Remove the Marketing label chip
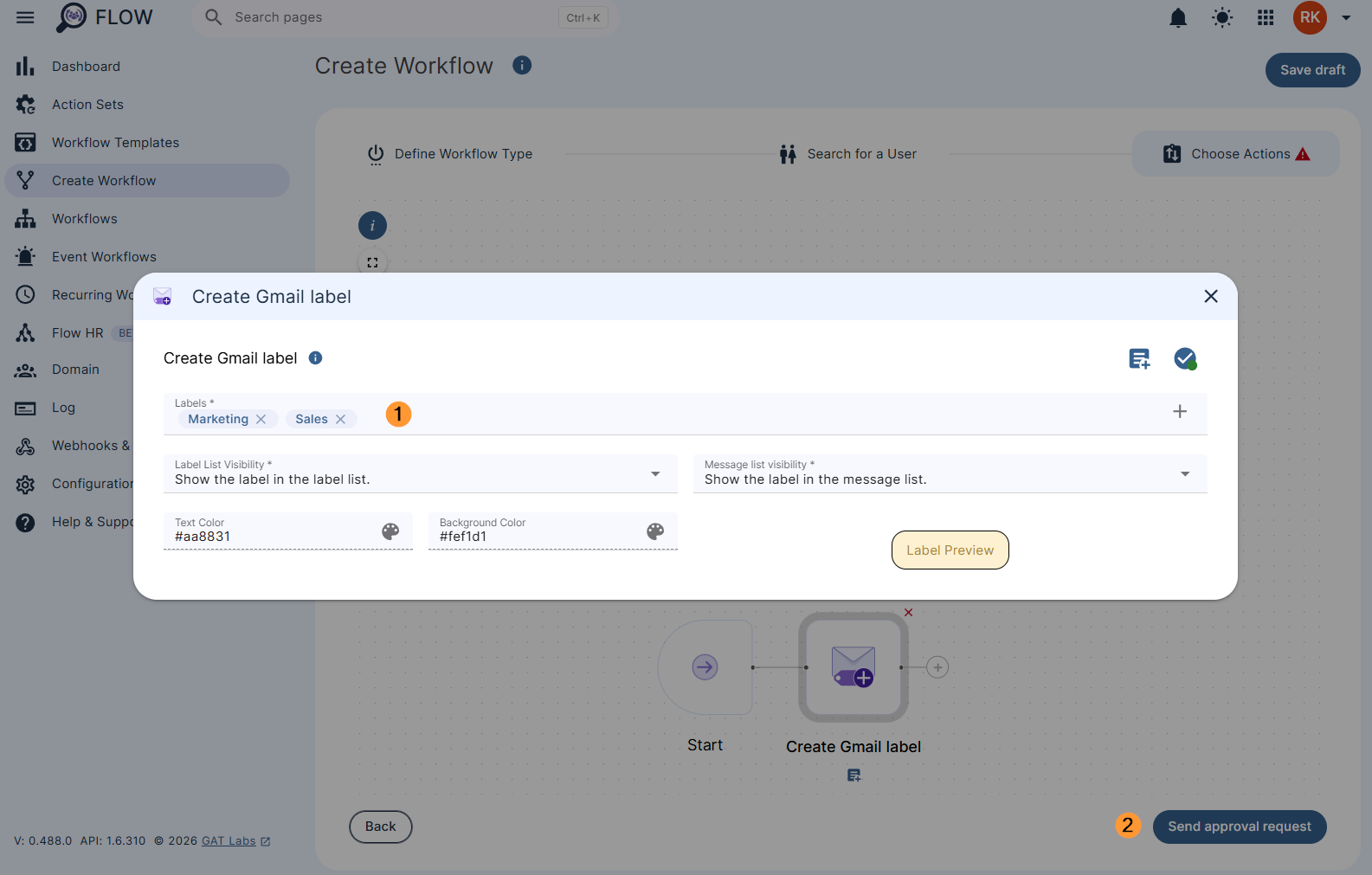Image resolution: width=1372 pixels, height=875 pixels. click(261, 419)
